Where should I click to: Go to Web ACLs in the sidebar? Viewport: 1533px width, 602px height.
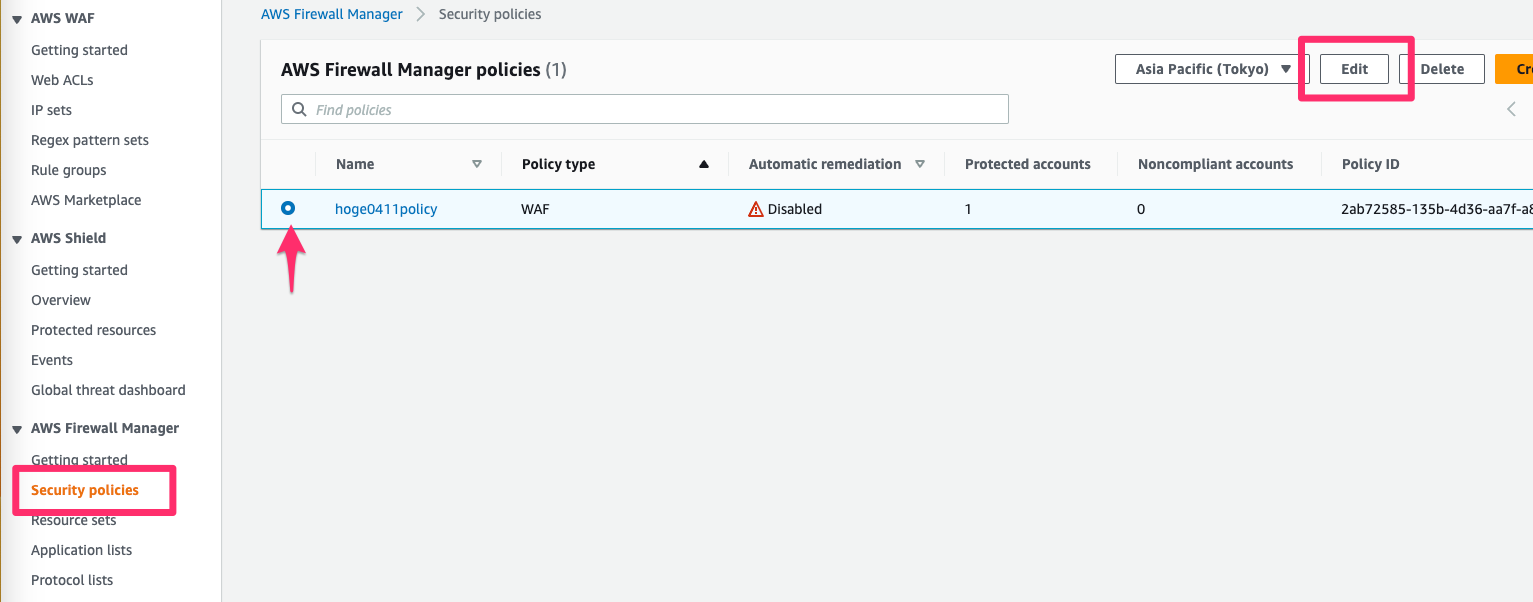pos(62,80)
